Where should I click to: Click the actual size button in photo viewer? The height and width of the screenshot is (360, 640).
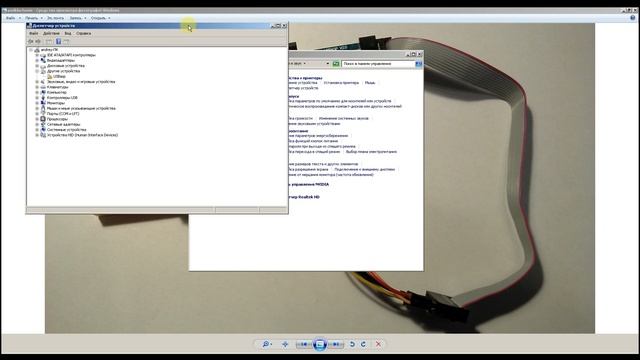[285, 344]
